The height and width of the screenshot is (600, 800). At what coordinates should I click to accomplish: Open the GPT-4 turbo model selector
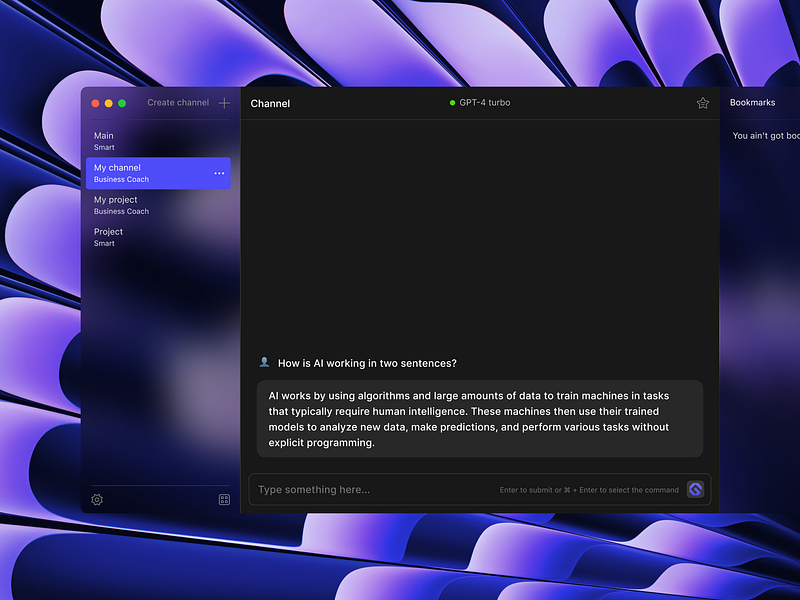(x=480, y=103)
